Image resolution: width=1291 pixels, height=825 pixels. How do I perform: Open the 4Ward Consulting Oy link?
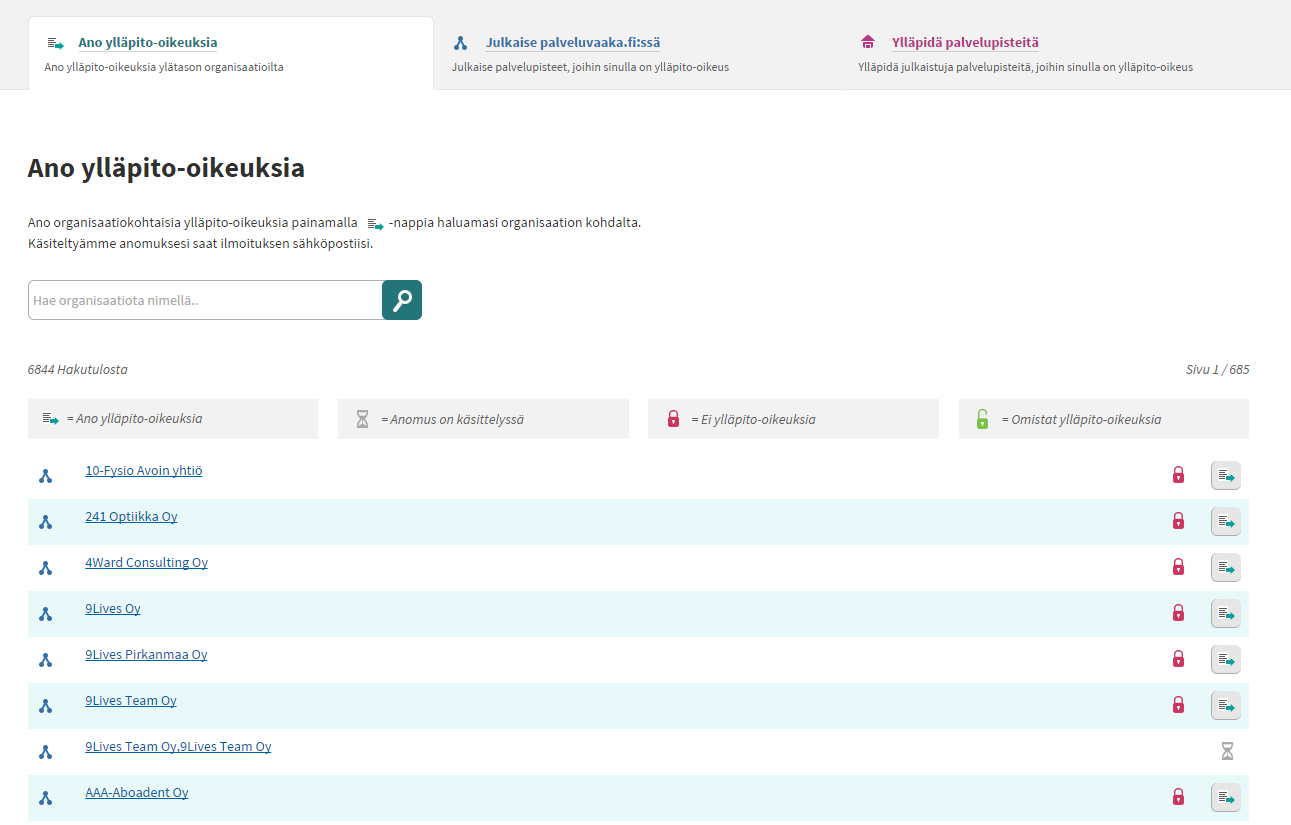(x=146, y=562)
